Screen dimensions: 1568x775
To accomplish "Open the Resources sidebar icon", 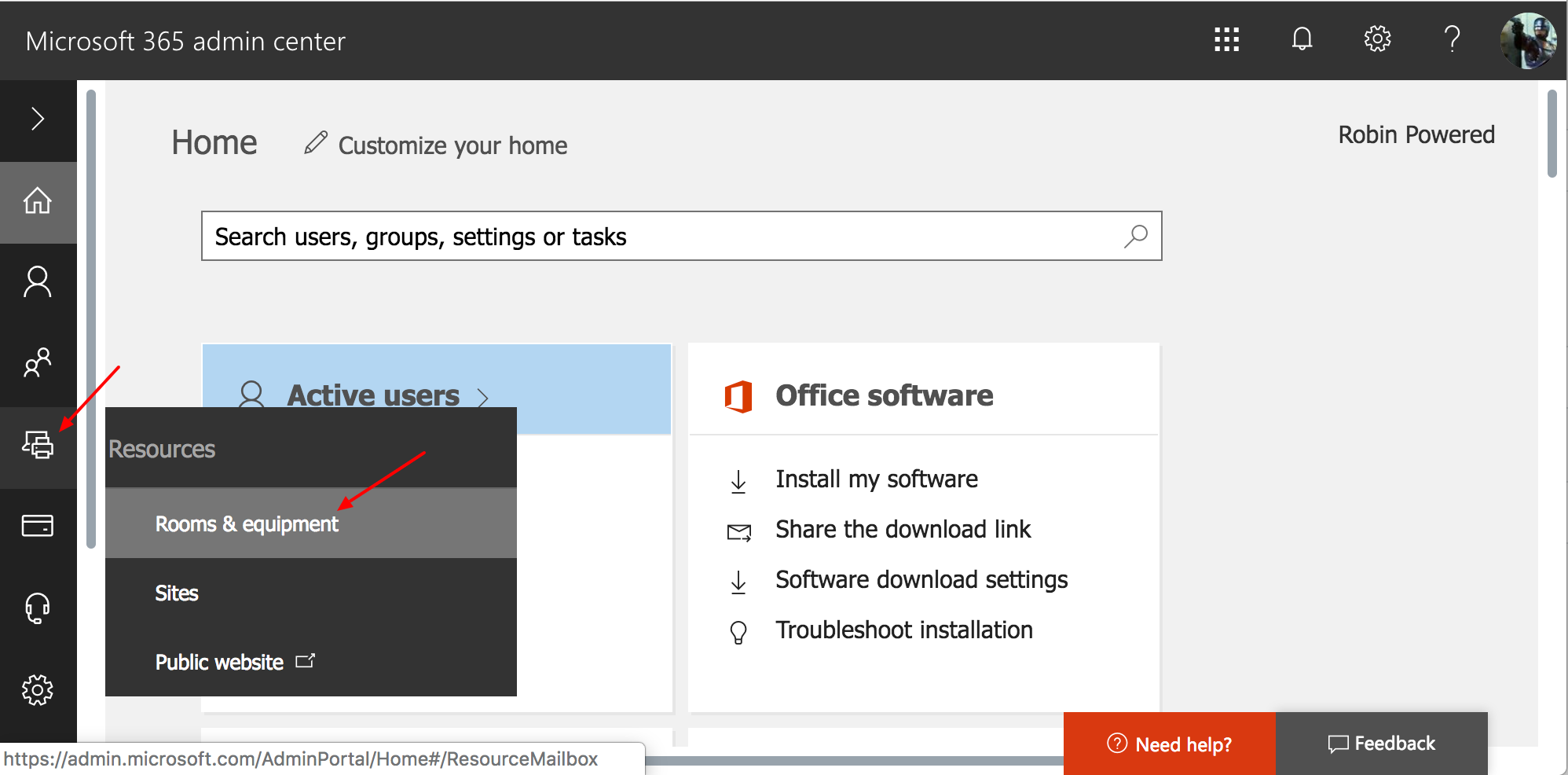I will click(38, 445).
